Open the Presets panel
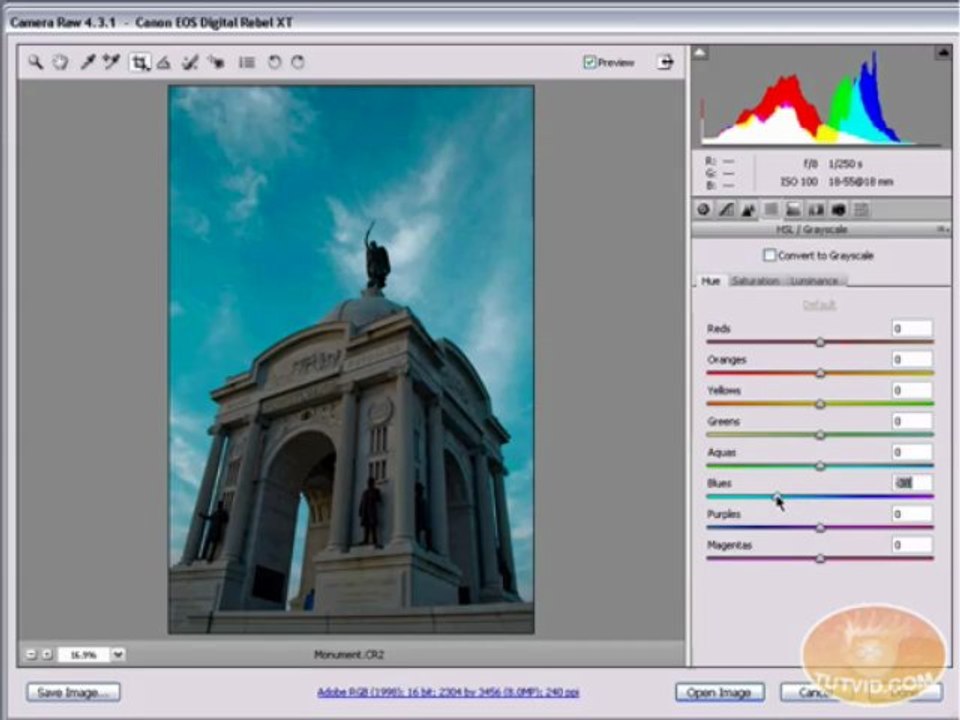The image size is (960, 720). pyautogui.click(x=861, y=210)
